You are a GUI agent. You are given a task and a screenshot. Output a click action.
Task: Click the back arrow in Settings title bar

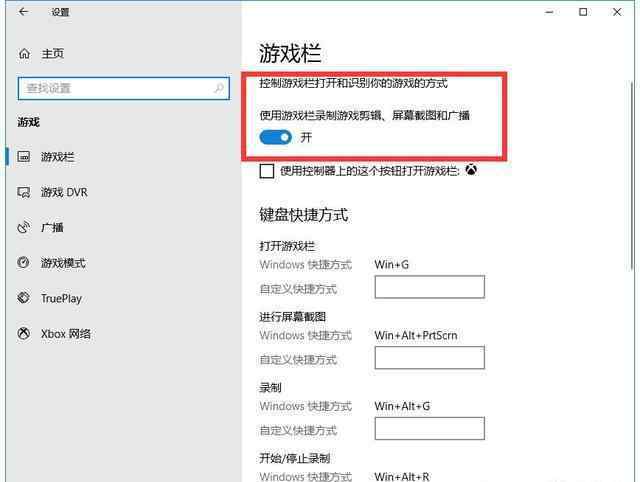tap(23, 12)
